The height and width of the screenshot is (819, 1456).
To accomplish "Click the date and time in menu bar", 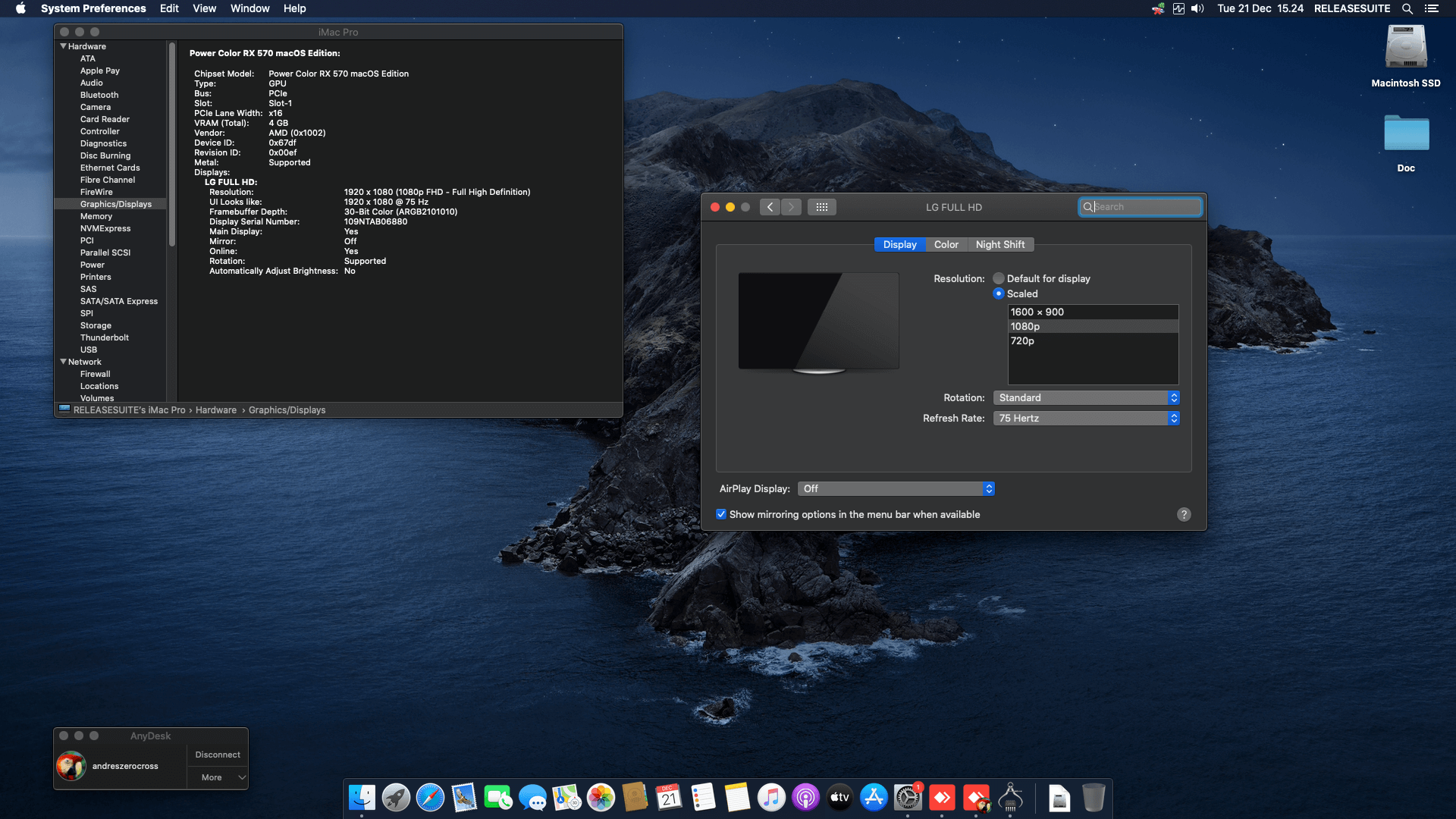I will (x=1260, y=8).
